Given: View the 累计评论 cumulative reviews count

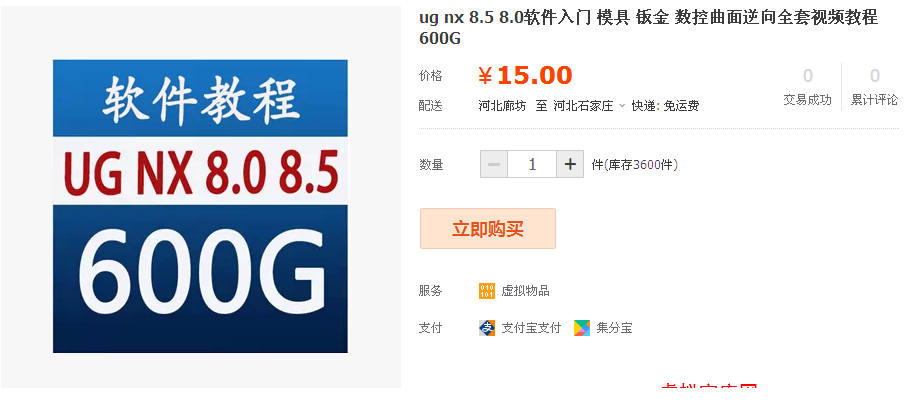Looking at the screenshot, I should [875, 86].
